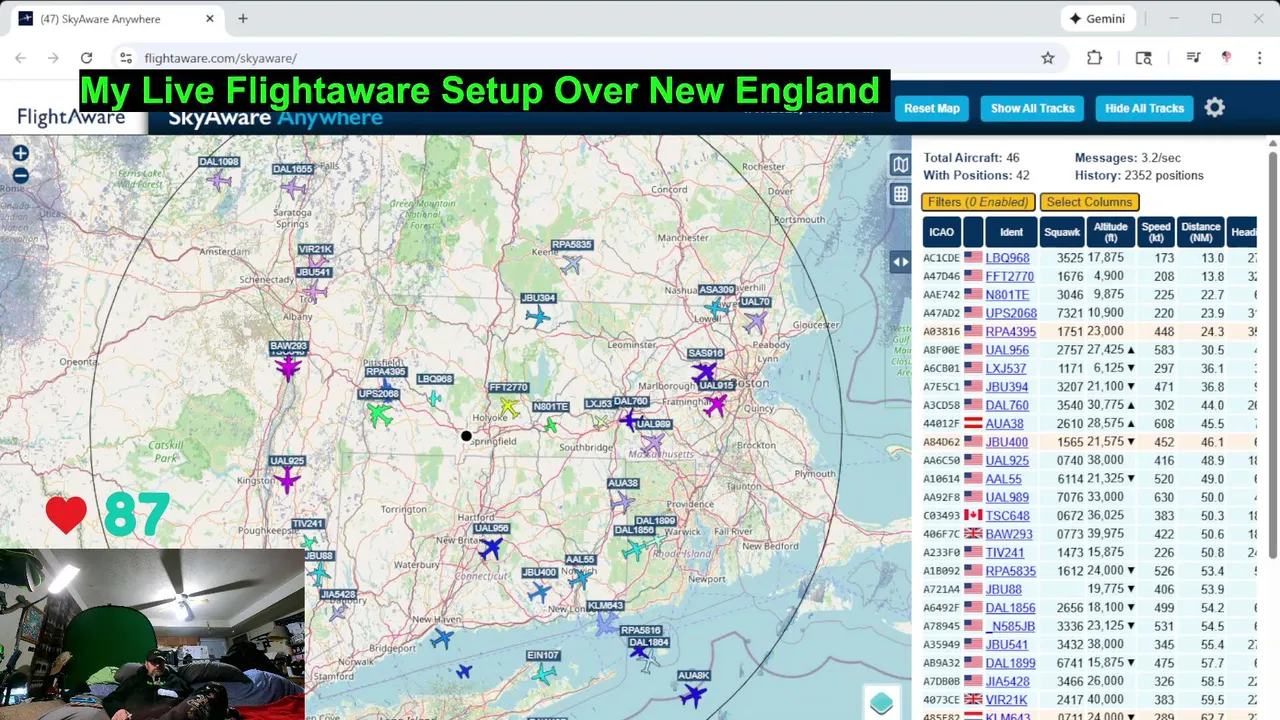Image resolution: width=1280 pixels, height=720 pixels.
Task: Open VIR21K link in aircraft table
Action: pos(1006,700)
